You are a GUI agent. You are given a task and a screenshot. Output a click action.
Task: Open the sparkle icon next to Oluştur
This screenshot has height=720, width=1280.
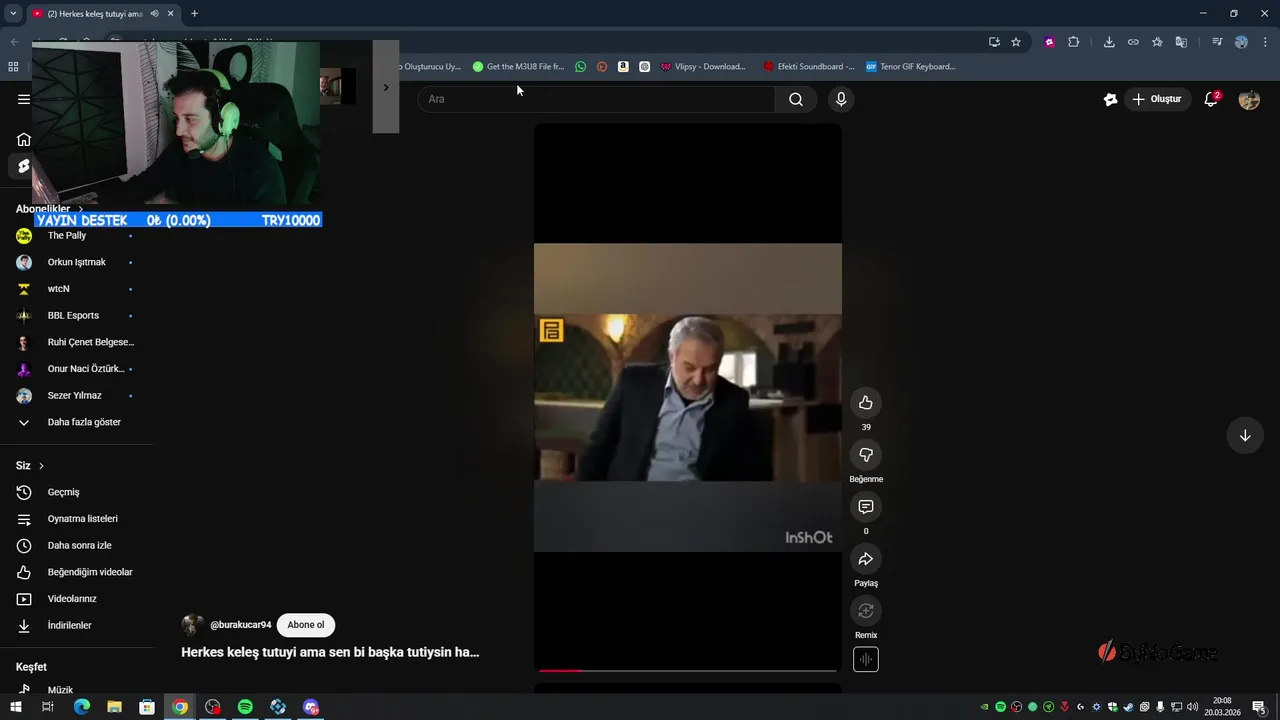point(1110,99)
